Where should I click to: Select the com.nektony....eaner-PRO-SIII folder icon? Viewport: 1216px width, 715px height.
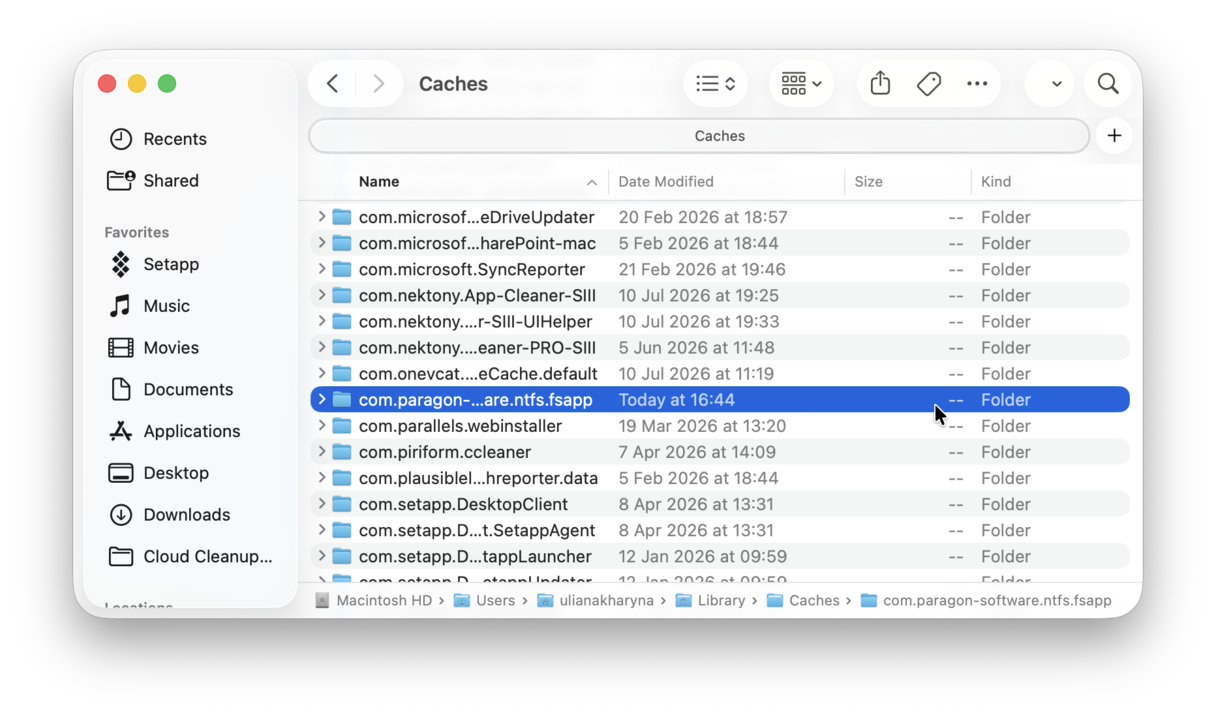tap(342, 348)
